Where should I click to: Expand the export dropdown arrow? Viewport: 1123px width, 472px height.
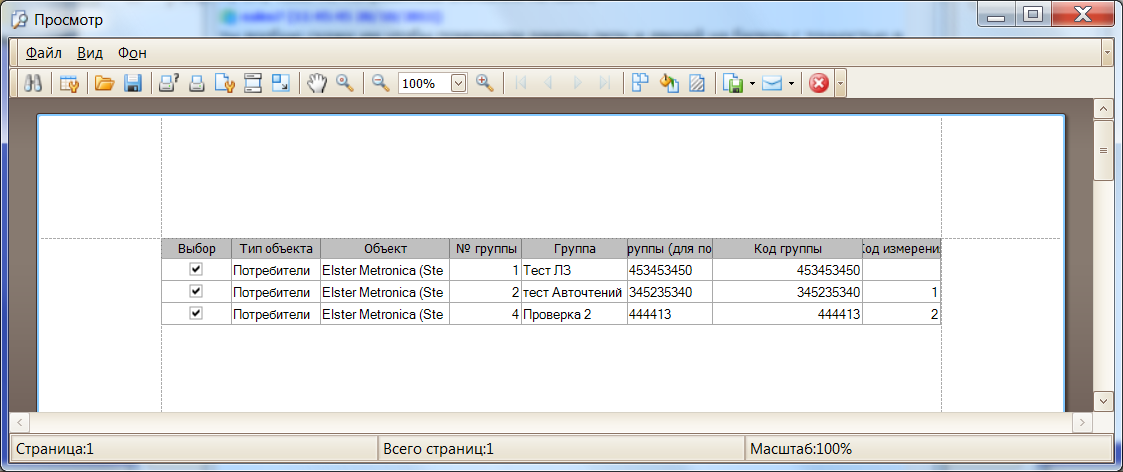tap(752, 84)
